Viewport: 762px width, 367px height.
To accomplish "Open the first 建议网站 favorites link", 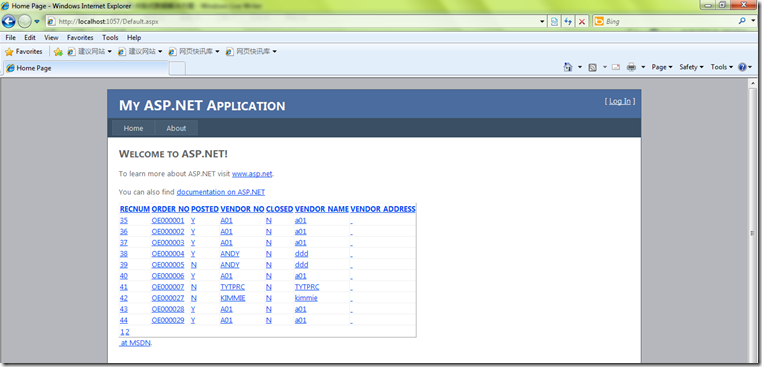I will click(89, 52).
